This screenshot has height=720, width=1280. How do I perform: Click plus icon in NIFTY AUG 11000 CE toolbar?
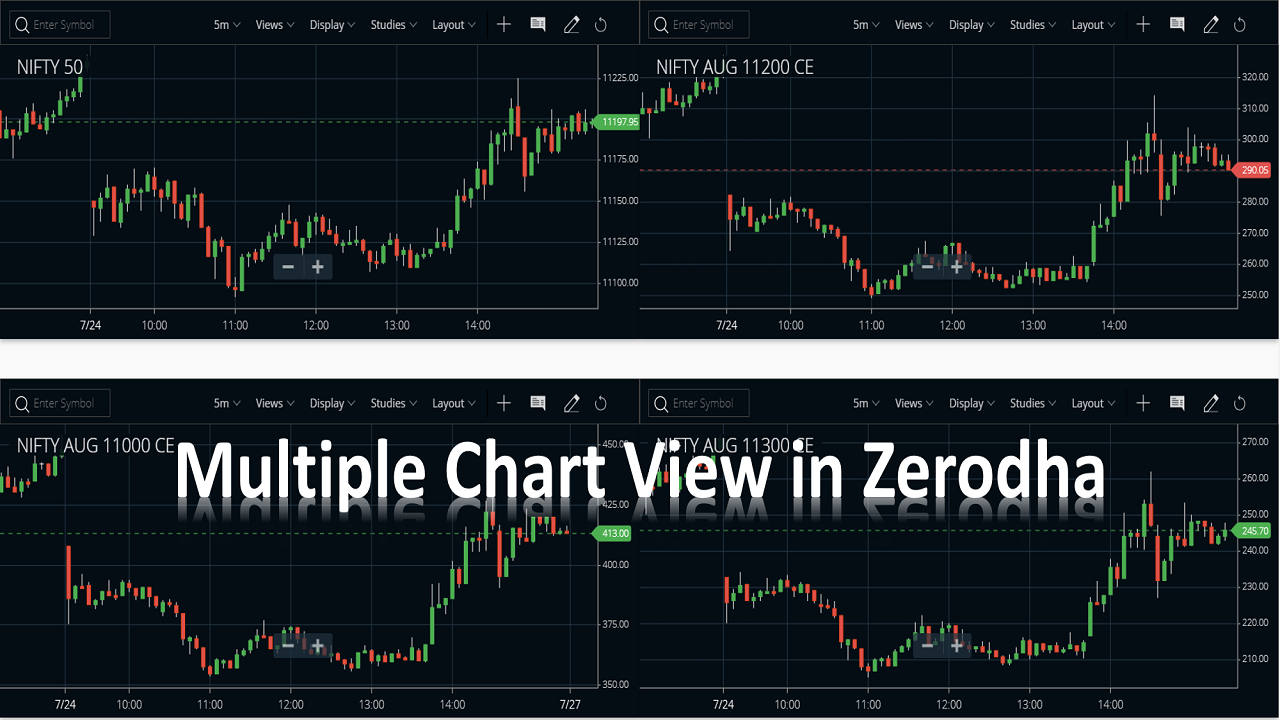tap(504, 403)
